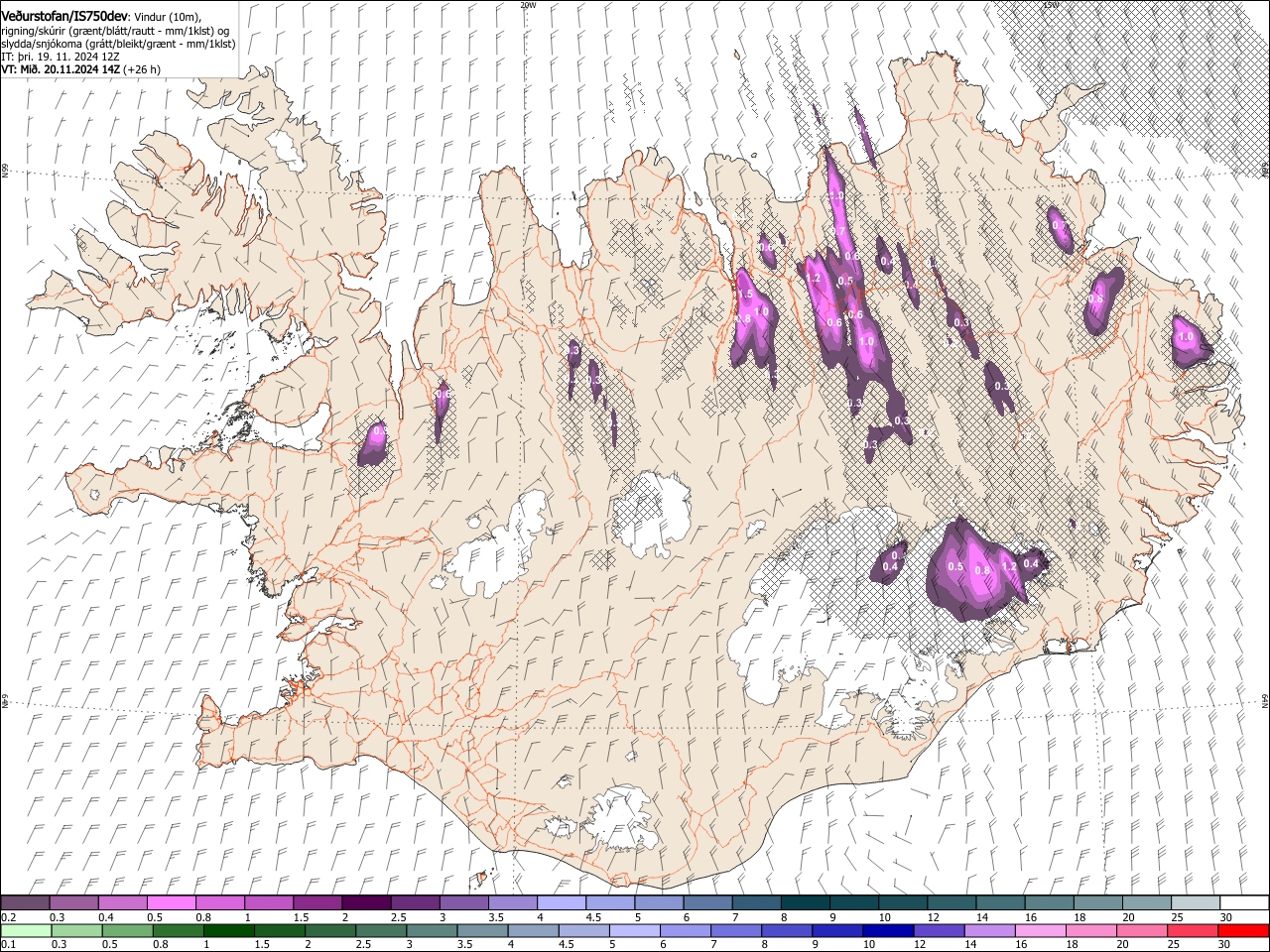Click the 'rigning/skúrir' legend description line
Viewport: 1270px width, 952px height.
(115, 31)
